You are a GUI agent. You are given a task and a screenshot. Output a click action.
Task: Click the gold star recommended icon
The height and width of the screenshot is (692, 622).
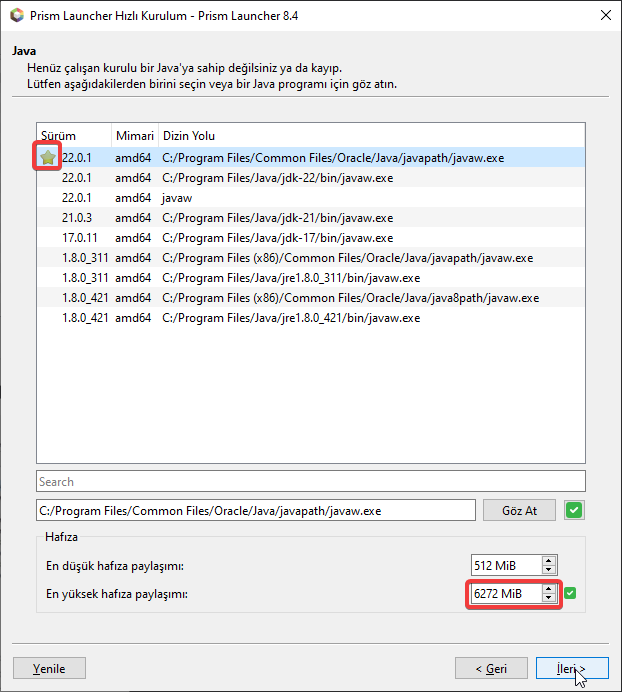point(48,157)
